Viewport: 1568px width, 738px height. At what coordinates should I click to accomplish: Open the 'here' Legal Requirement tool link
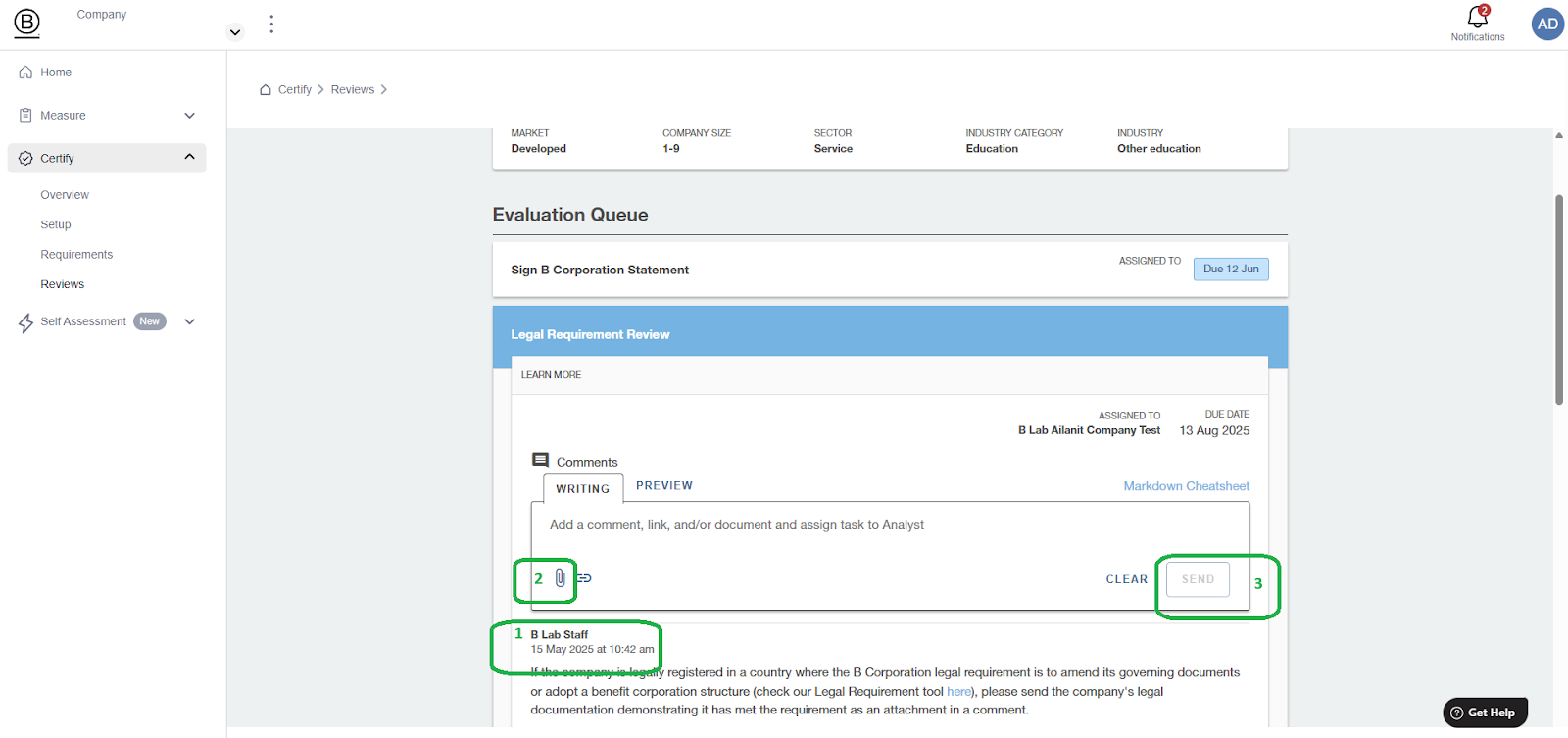958,692
